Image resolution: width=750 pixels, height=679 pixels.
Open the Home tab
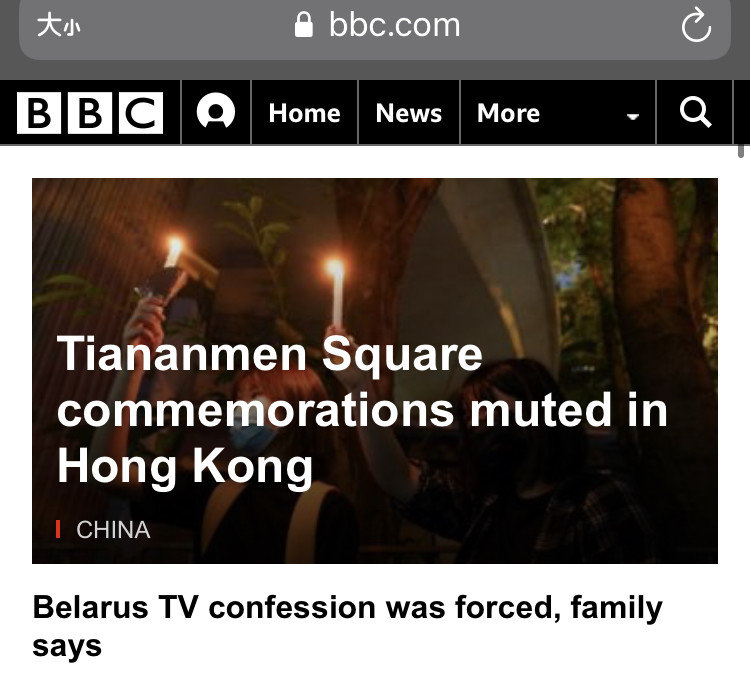pyautogui.click(x=304, y=113)
